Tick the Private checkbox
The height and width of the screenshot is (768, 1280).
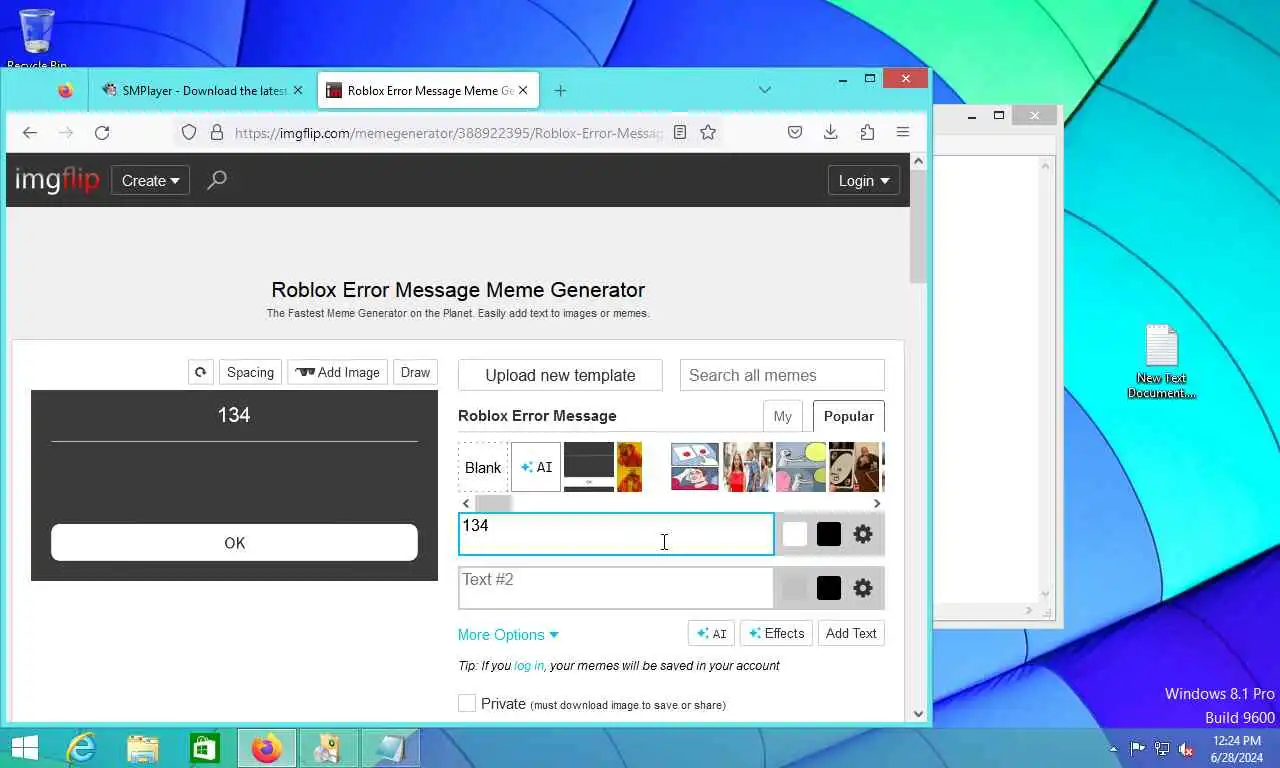467,704
